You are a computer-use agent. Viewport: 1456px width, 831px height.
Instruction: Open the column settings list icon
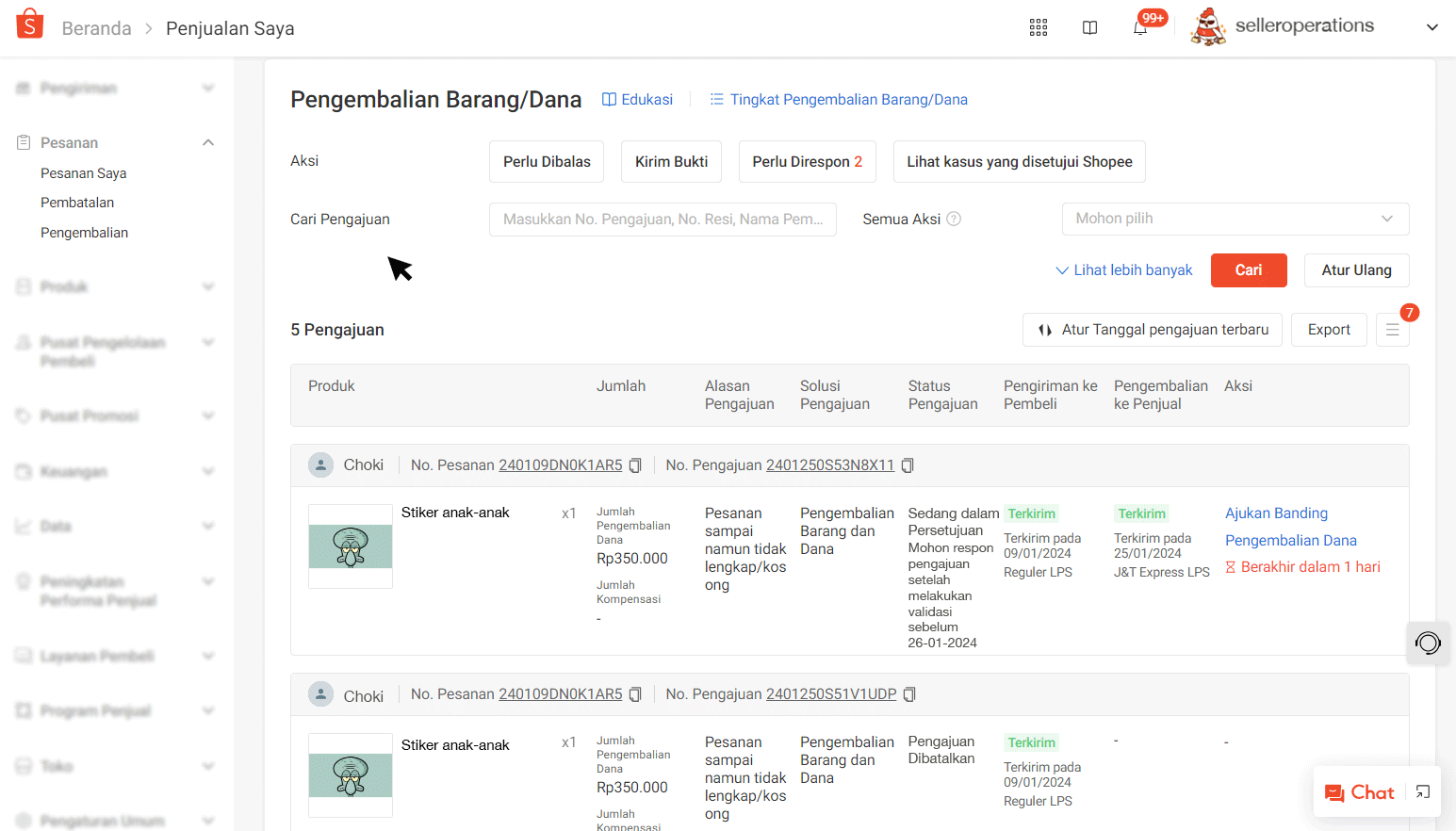click(1392, 330)
